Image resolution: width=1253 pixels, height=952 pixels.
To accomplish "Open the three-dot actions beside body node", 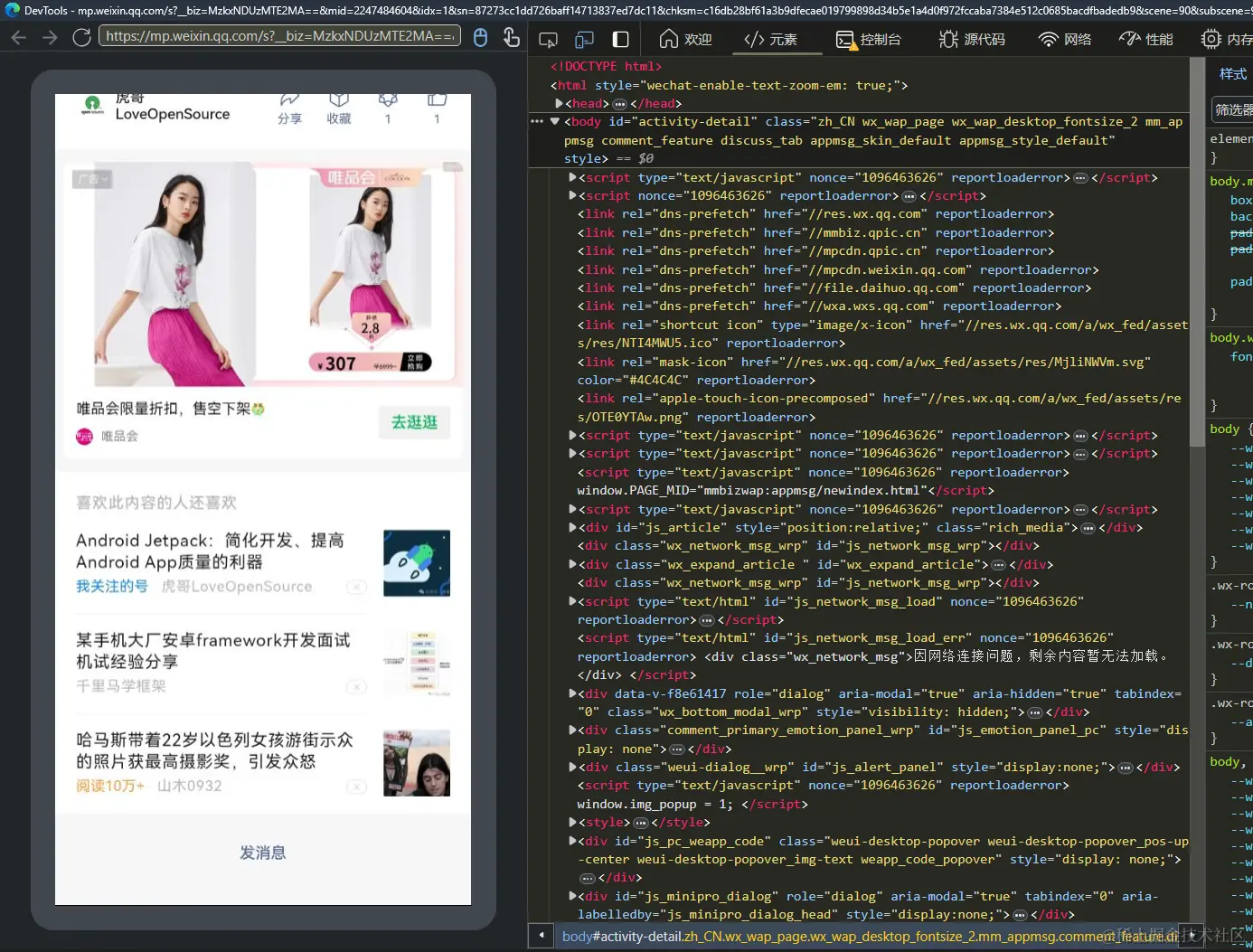I will [x=537, y=121].
